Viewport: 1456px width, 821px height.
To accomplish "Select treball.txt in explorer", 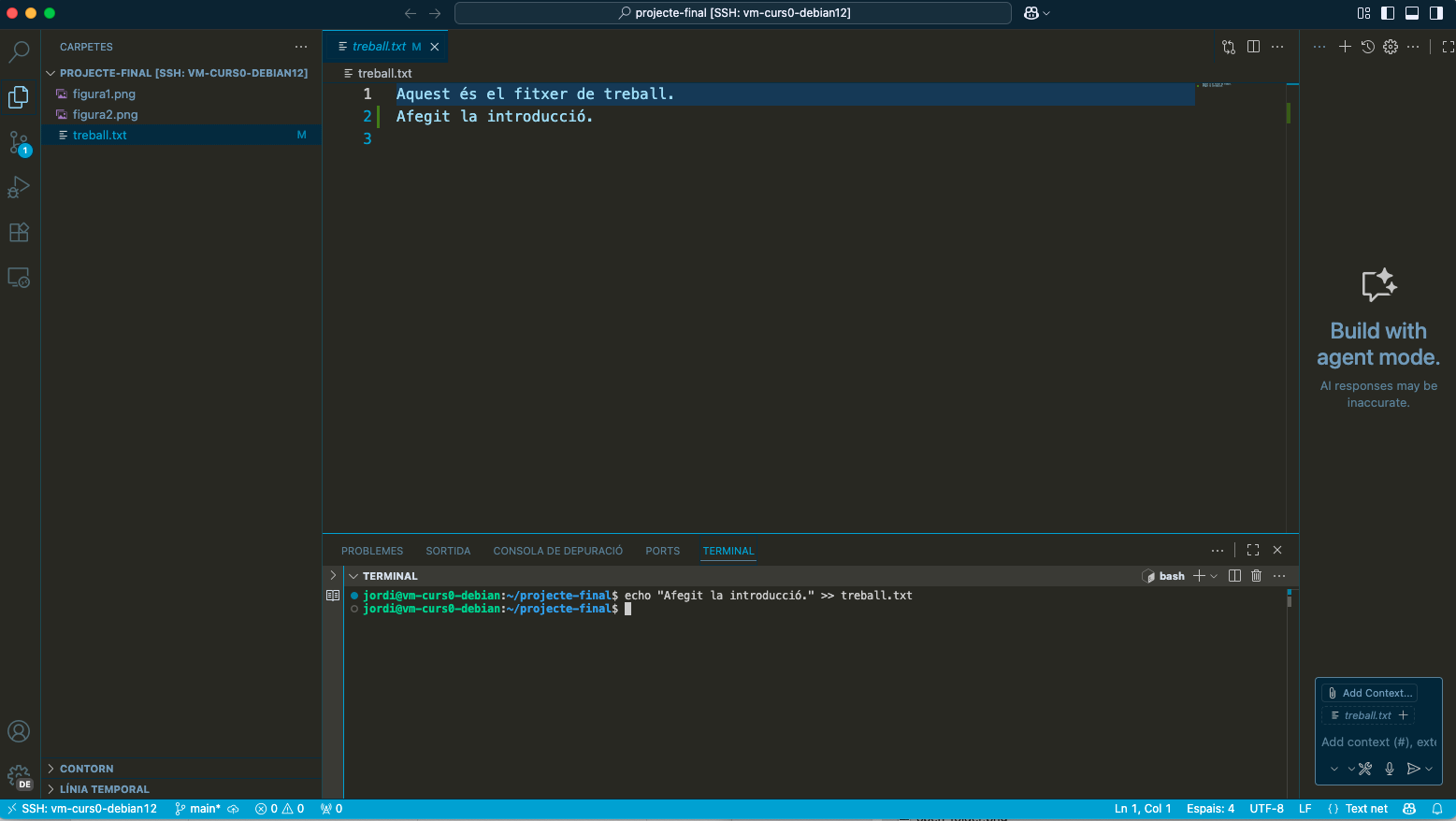I will click(181, 135).
